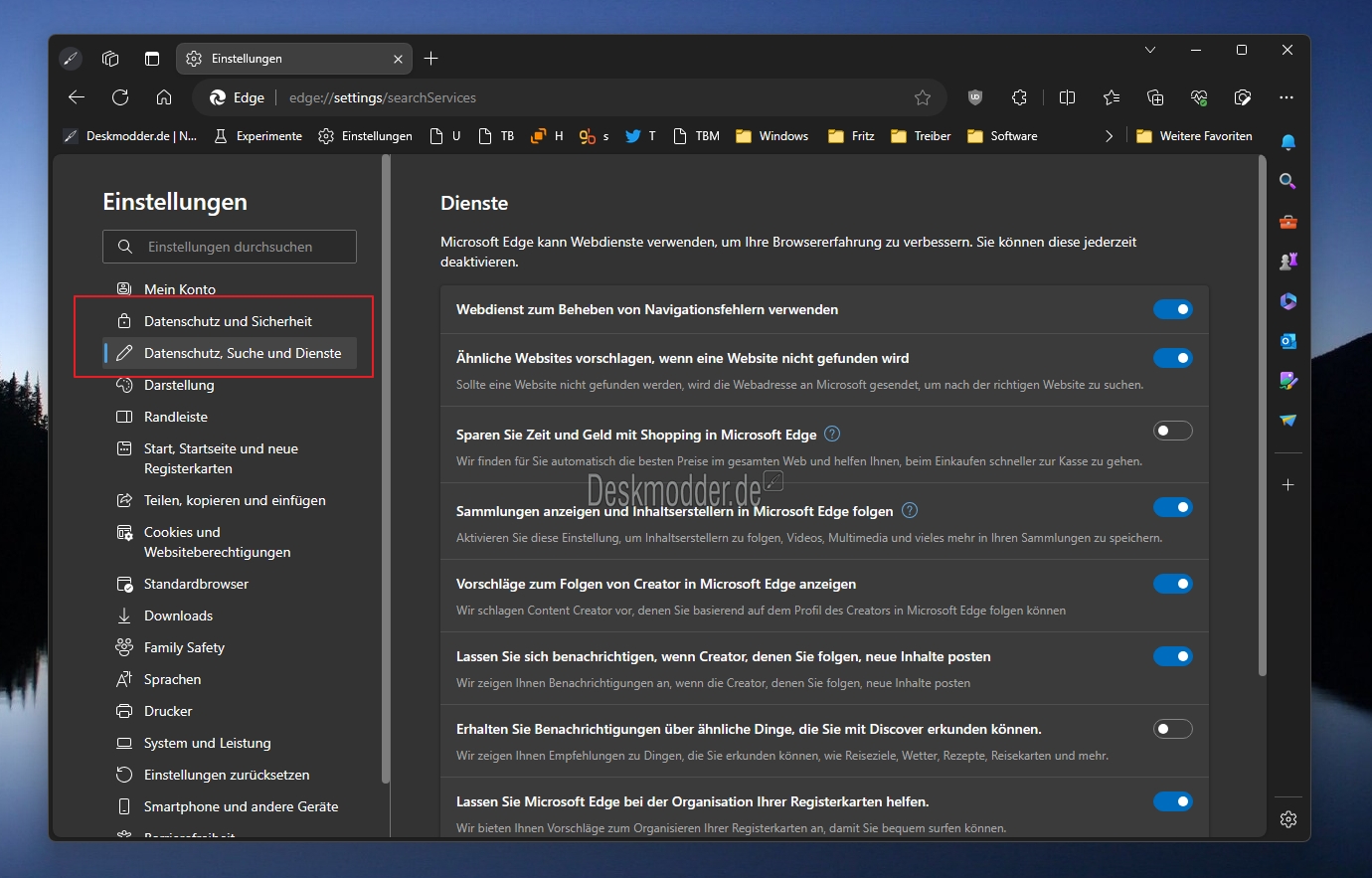This screenshot has height=878, width=1372.
Task: Open notifications bell in sidebar
Action: pos(1288,142)
